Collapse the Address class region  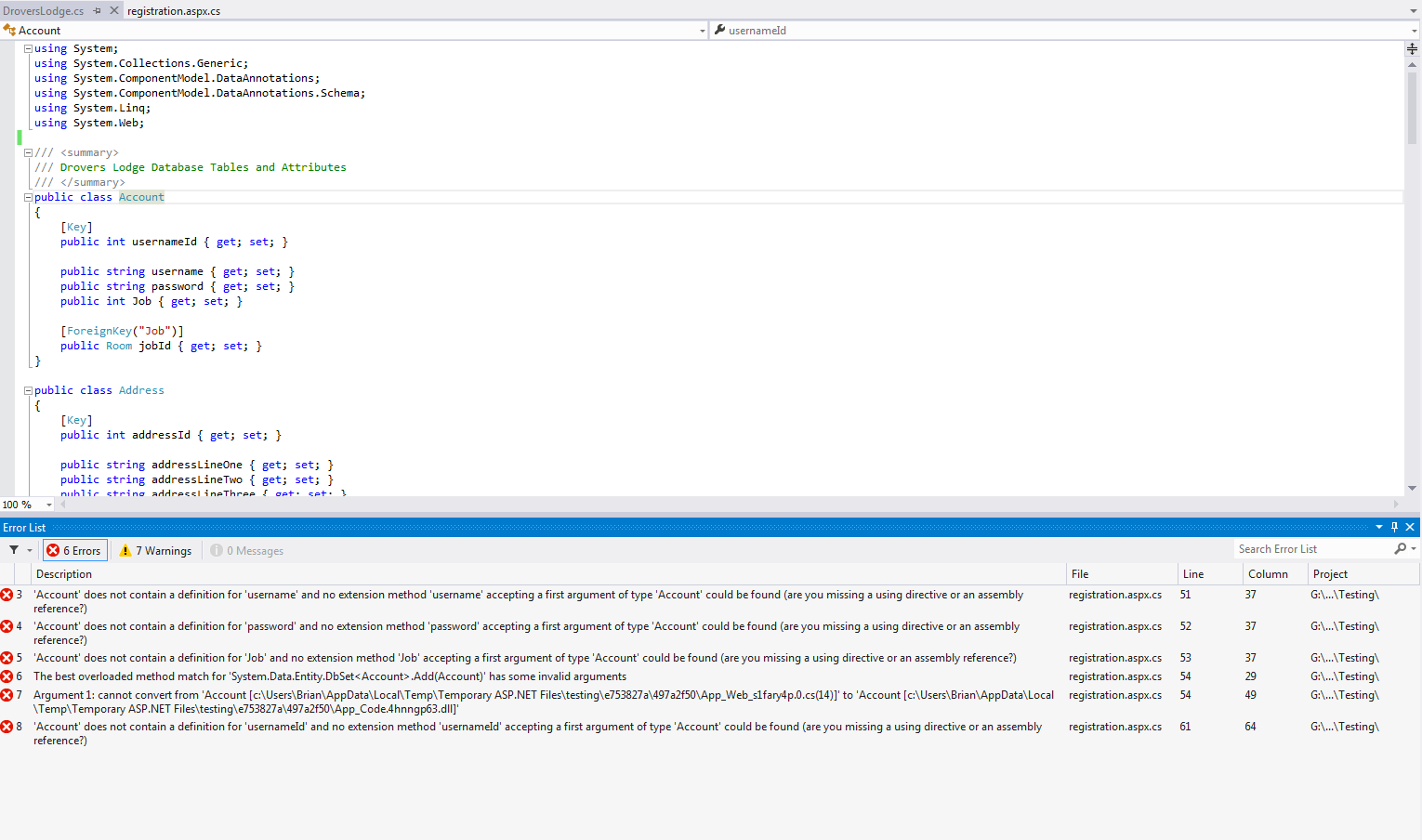(28, 390)
